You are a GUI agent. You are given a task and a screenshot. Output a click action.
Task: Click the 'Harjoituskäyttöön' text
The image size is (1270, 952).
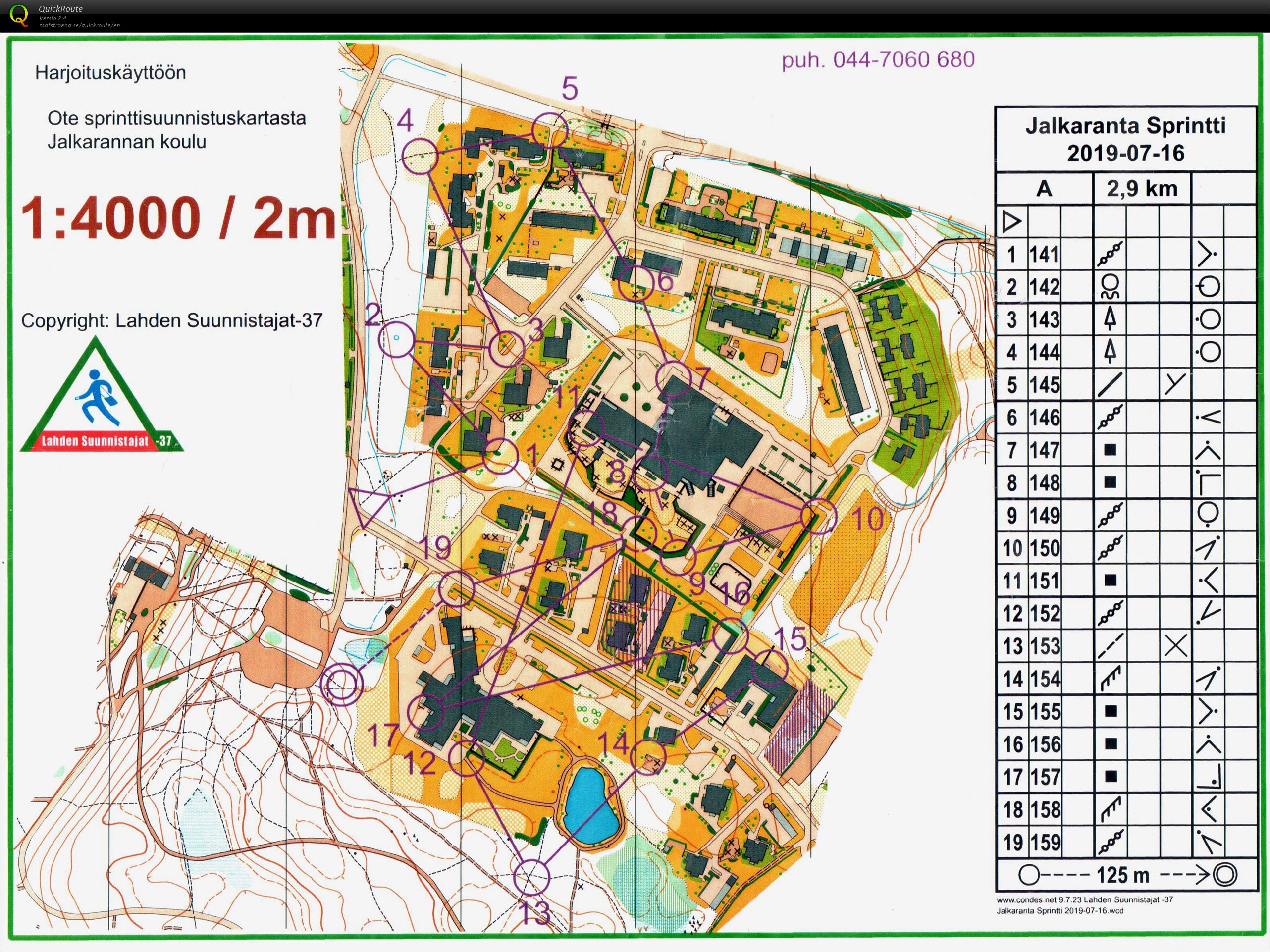110,73
